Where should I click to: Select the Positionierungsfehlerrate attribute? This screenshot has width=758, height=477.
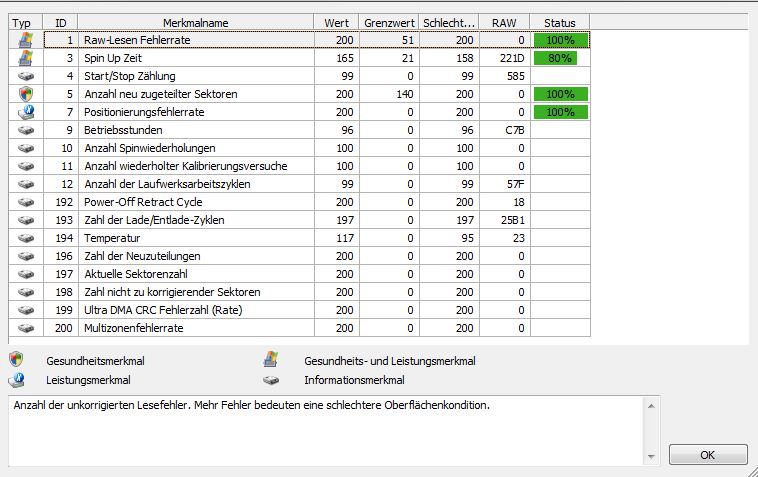(144, 112)
